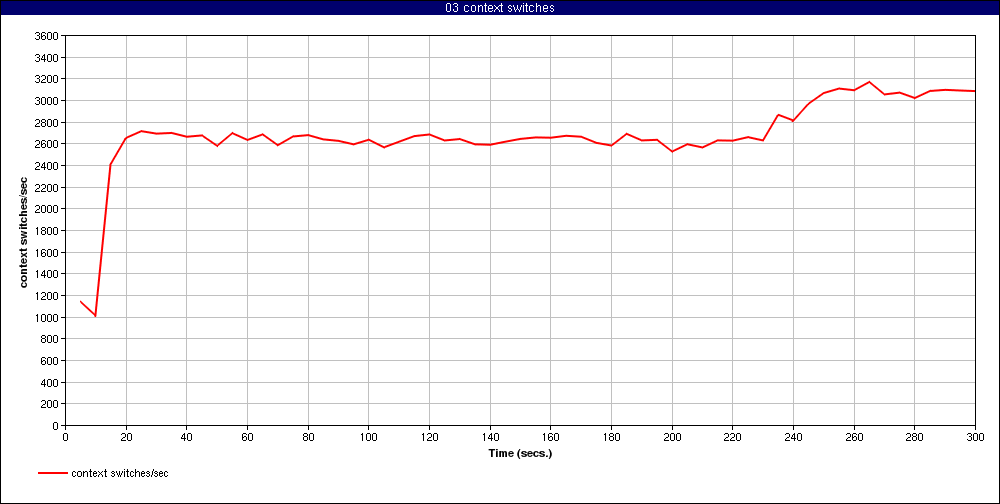Click x-axis tick label 120
This screenshot has height=504, width=1000.
pyautogui.click(x=429, y=438)
